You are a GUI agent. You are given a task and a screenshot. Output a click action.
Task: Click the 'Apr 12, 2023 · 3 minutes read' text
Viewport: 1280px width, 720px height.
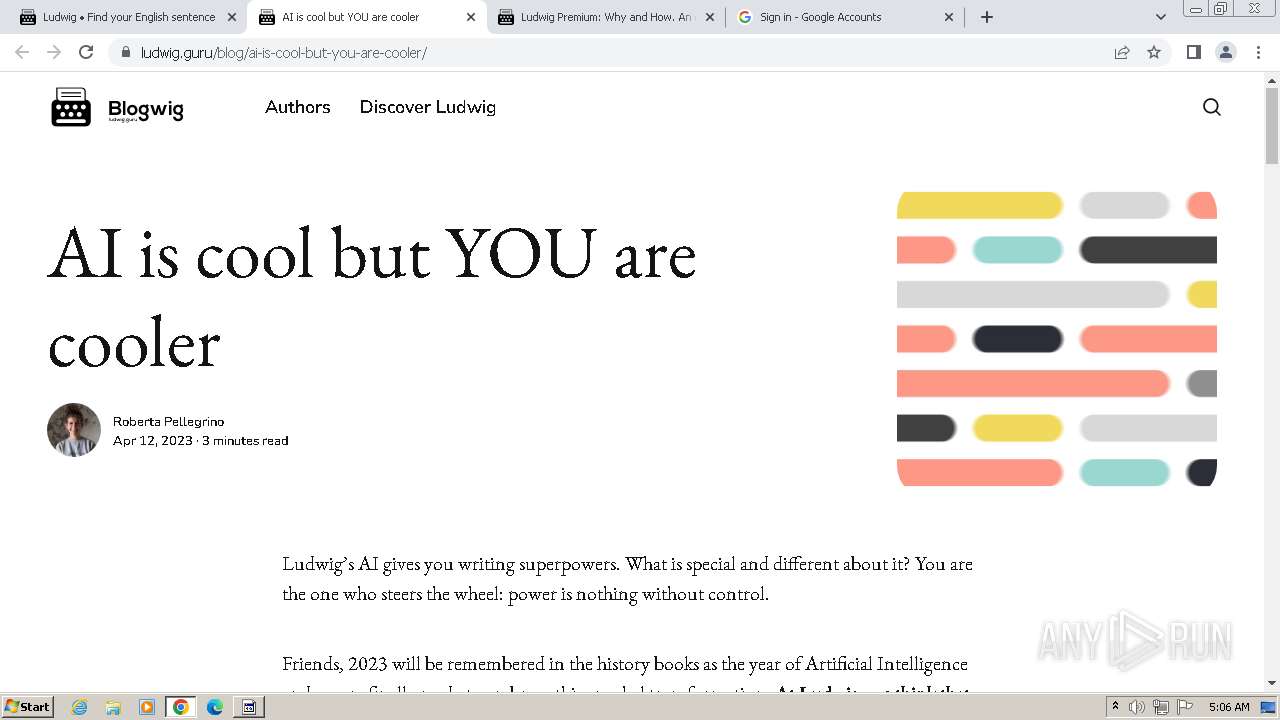point(200,440)
